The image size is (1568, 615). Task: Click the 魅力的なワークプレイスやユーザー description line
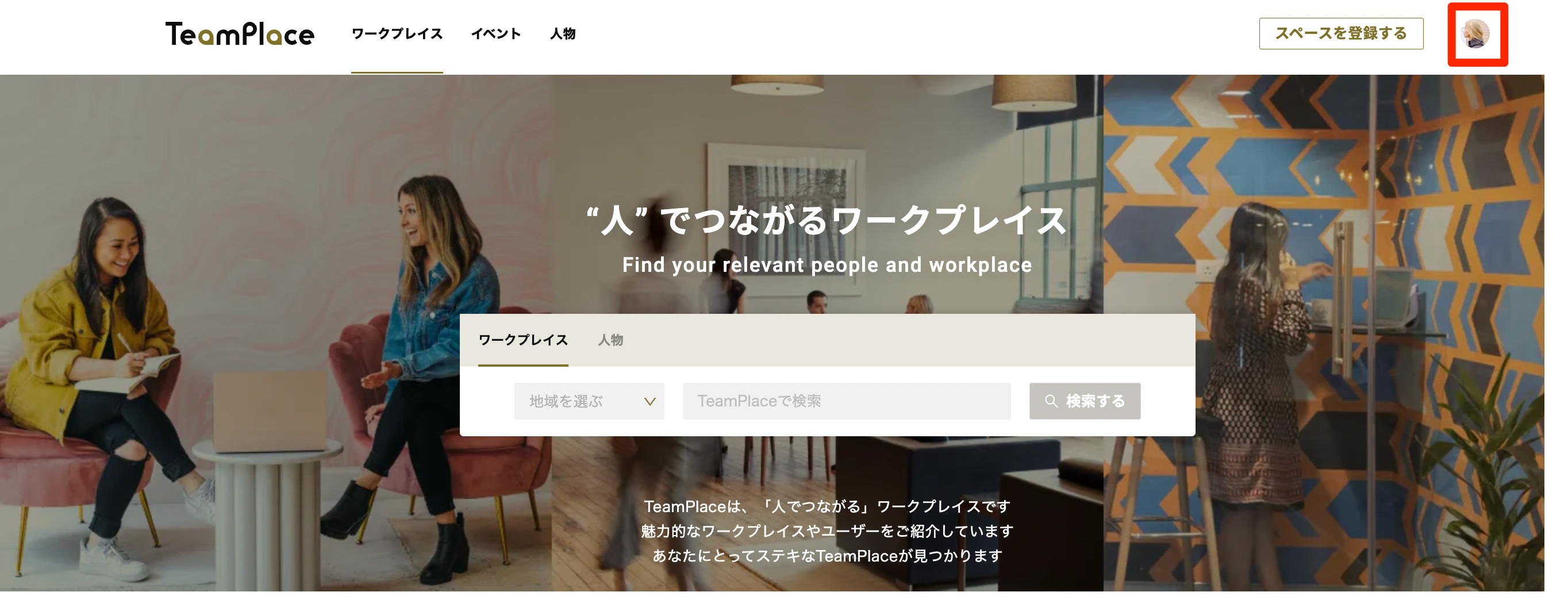[x=827, y=531]
